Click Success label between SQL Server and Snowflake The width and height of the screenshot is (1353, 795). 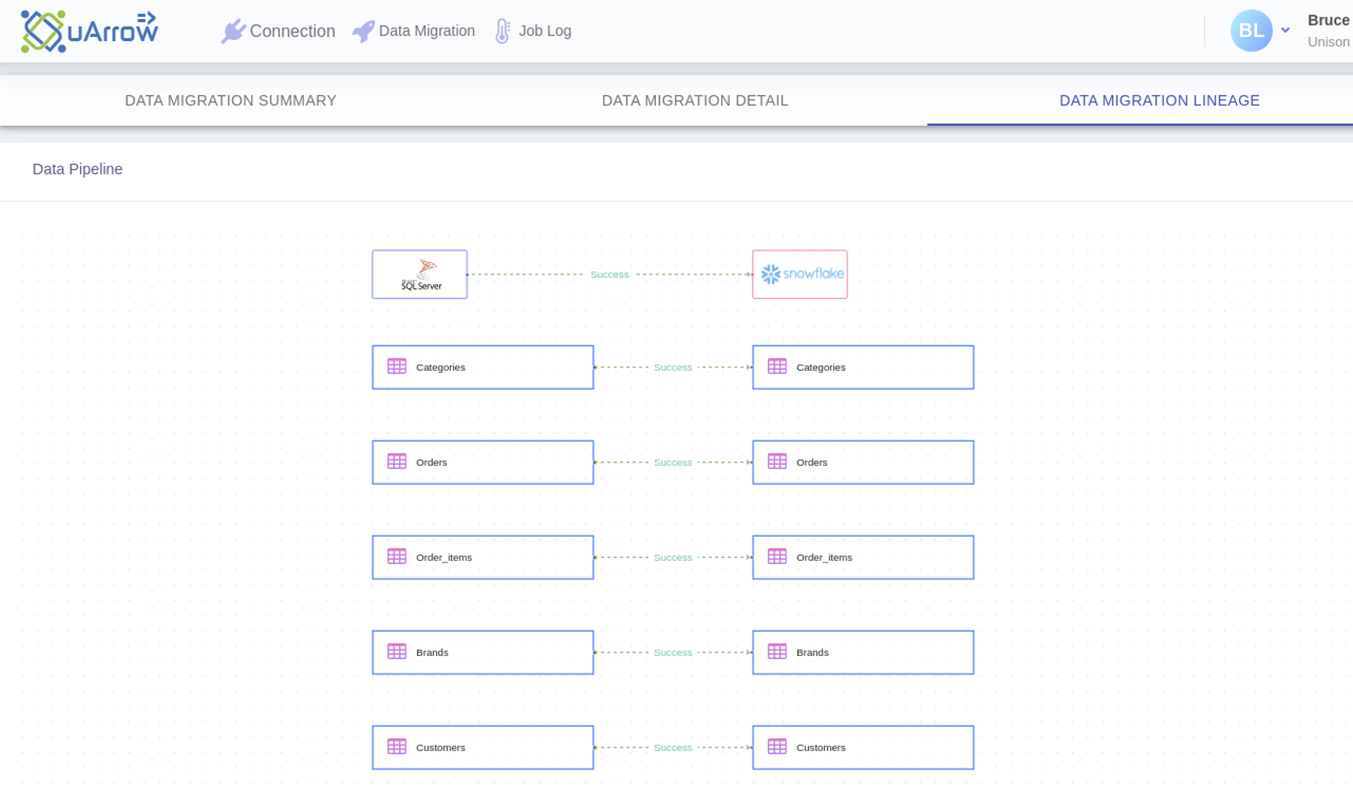click(x=609, y=274)
